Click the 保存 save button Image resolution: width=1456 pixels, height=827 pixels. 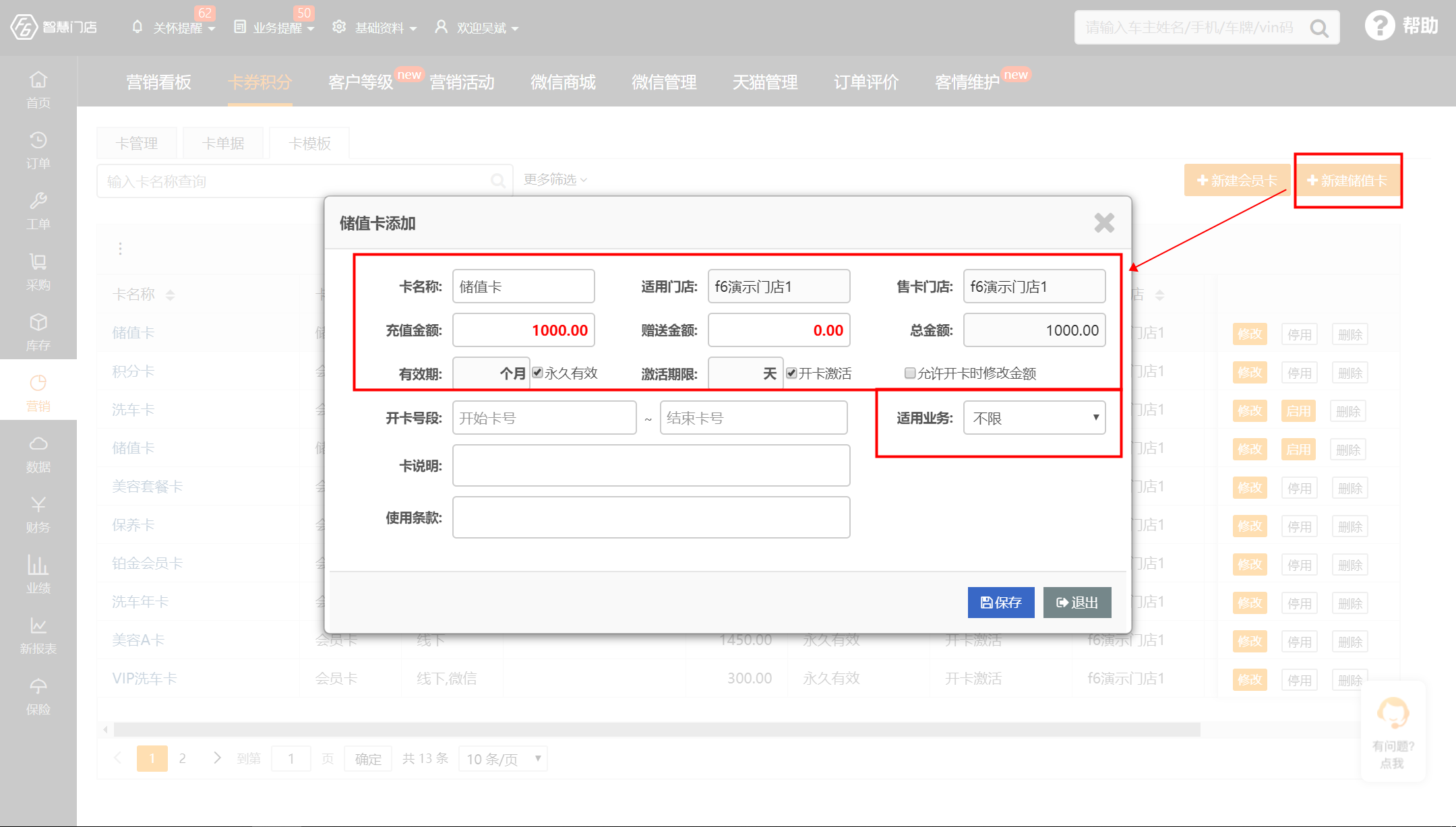click(x=1001, y=602)
